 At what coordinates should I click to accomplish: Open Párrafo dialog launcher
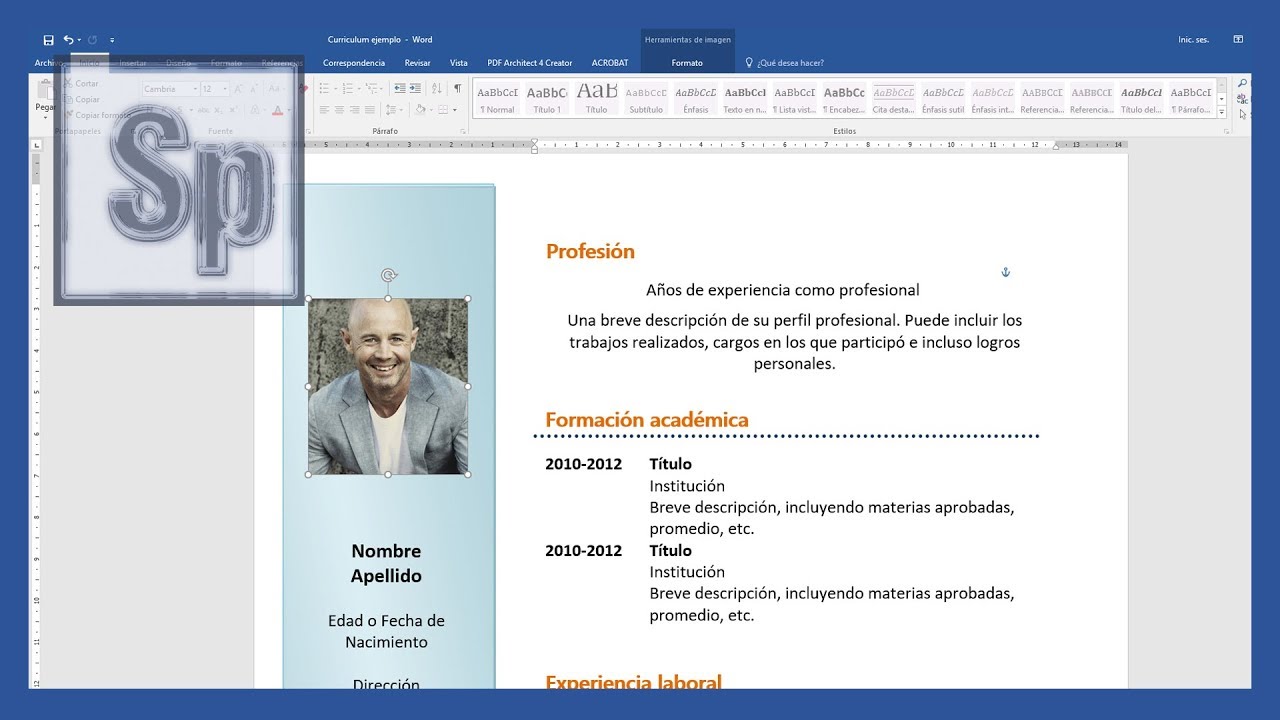[x=461, y=132]
